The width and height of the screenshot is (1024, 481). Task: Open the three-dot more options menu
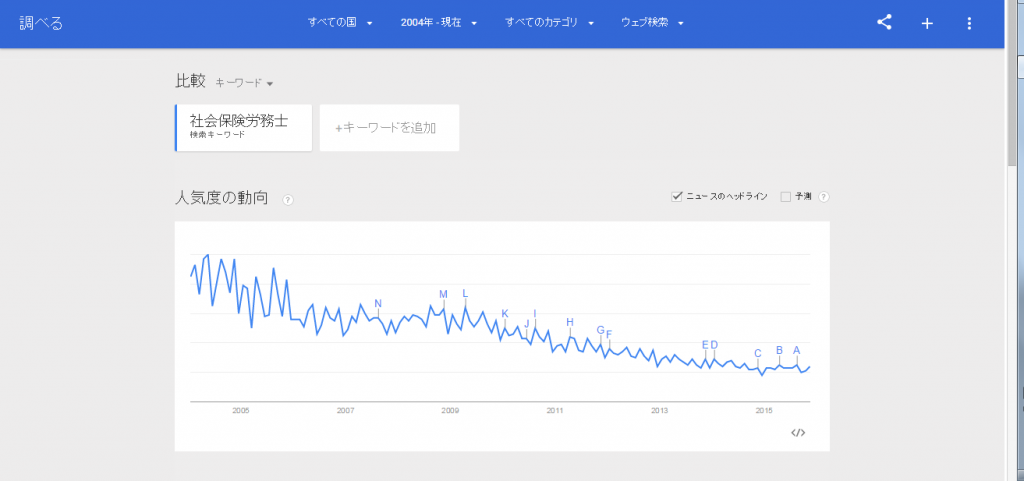coord(969,23)
